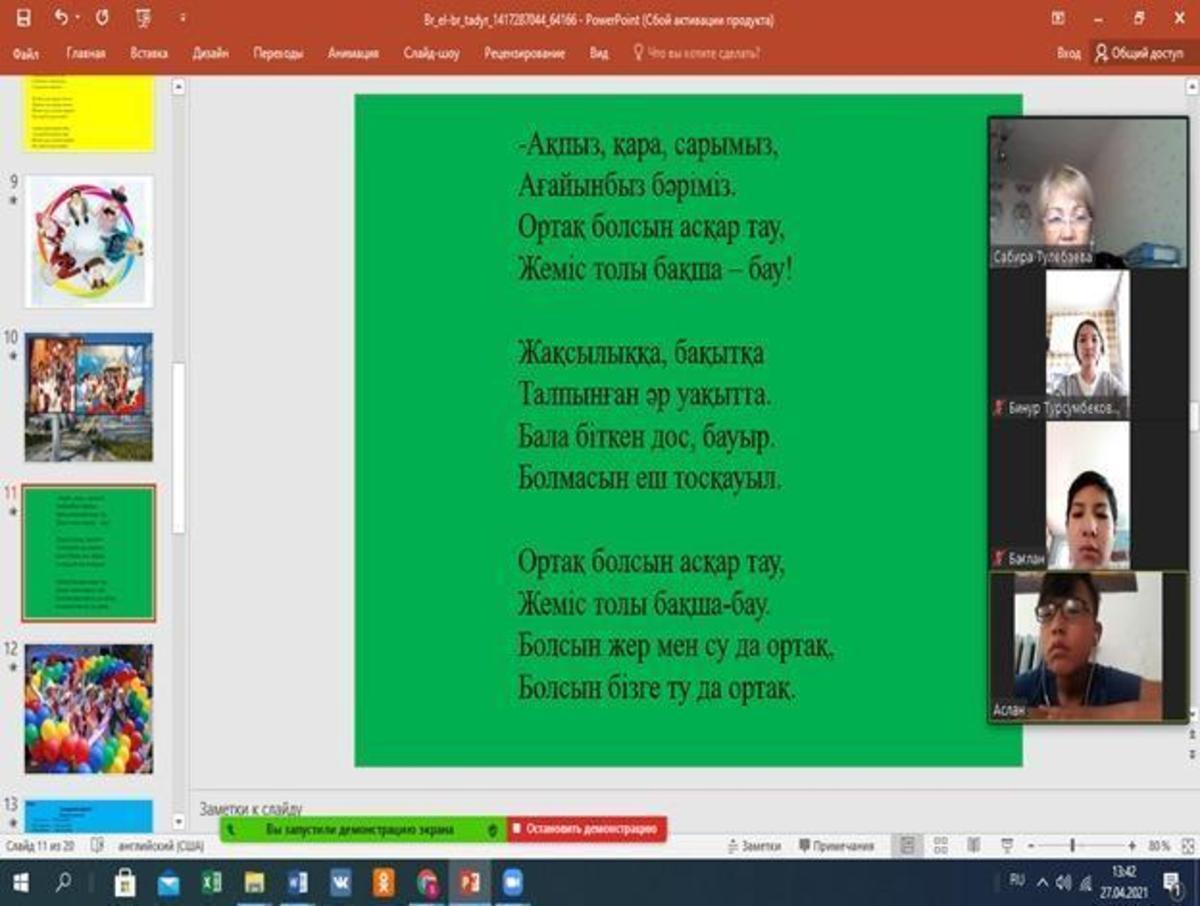
Task: Open Ribbon Display Options in title bar
Action: tap(1058, 19)
